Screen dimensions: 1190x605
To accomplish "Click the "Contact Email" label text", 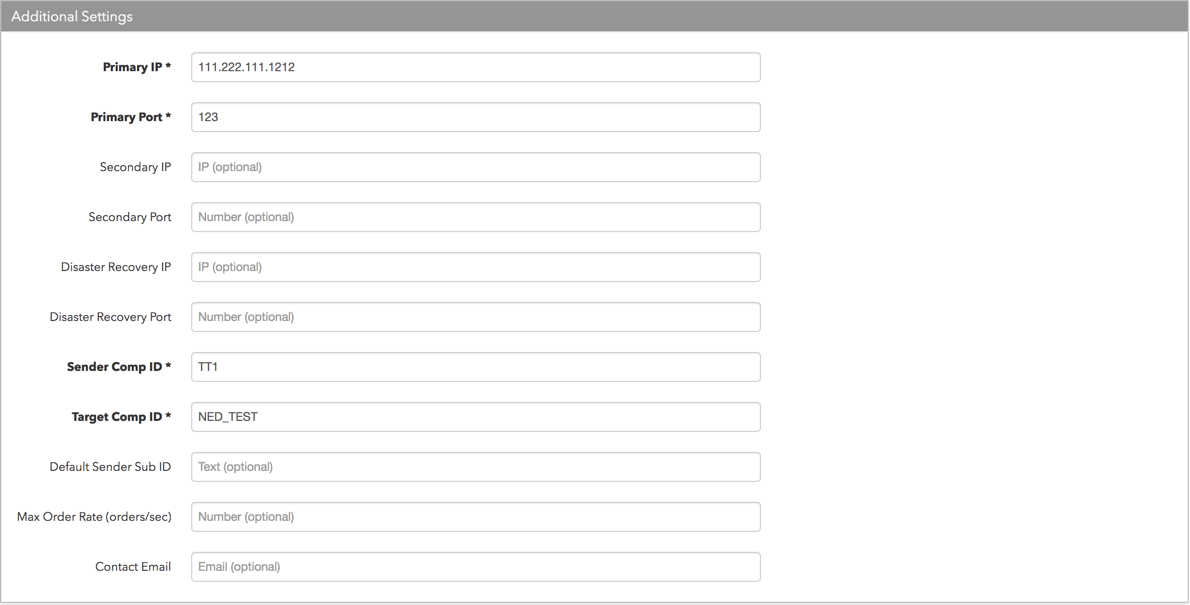I will click(133, 567).
